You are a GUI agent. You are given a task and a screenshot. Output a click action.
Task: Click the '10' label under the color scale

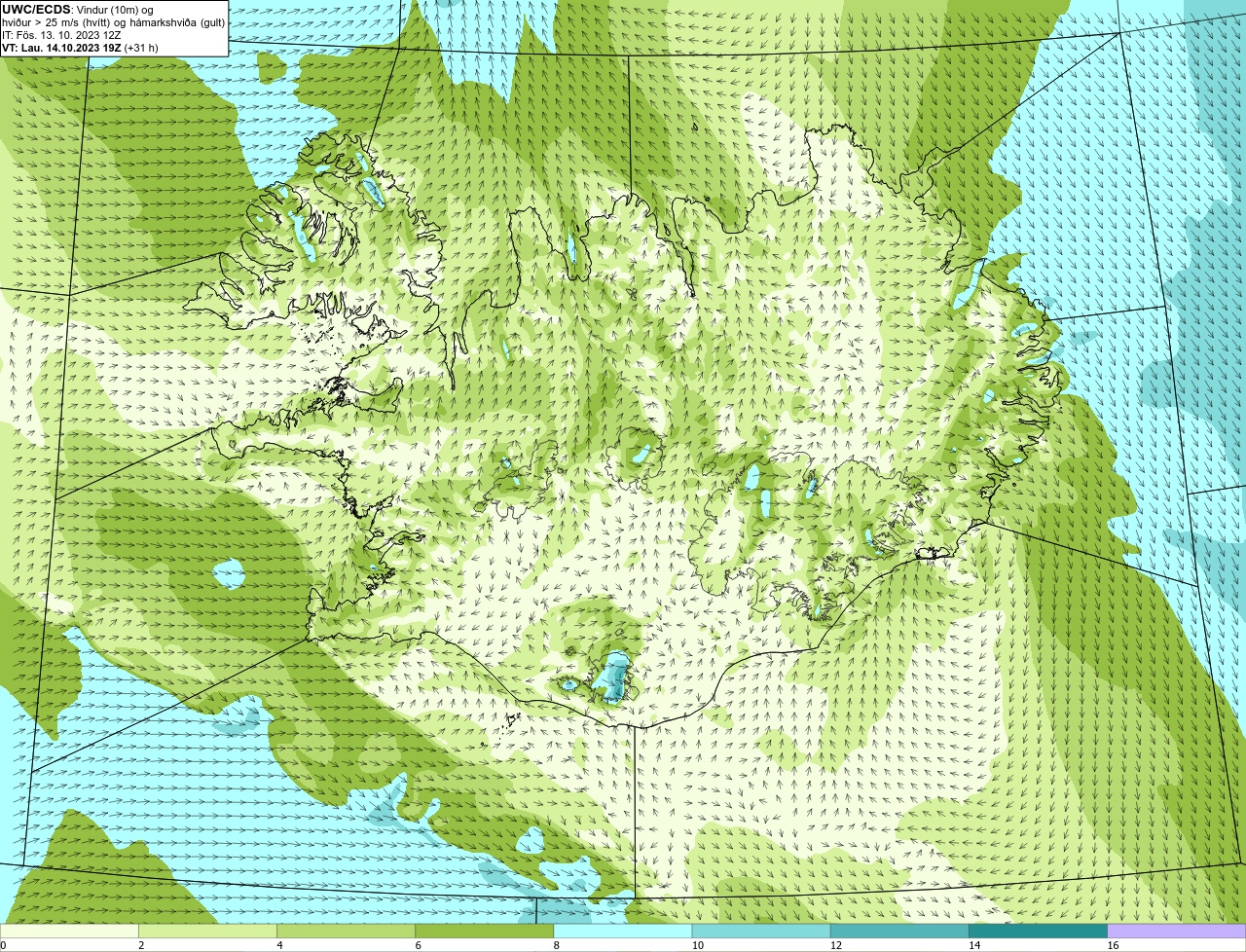click(x=697, y=945)
